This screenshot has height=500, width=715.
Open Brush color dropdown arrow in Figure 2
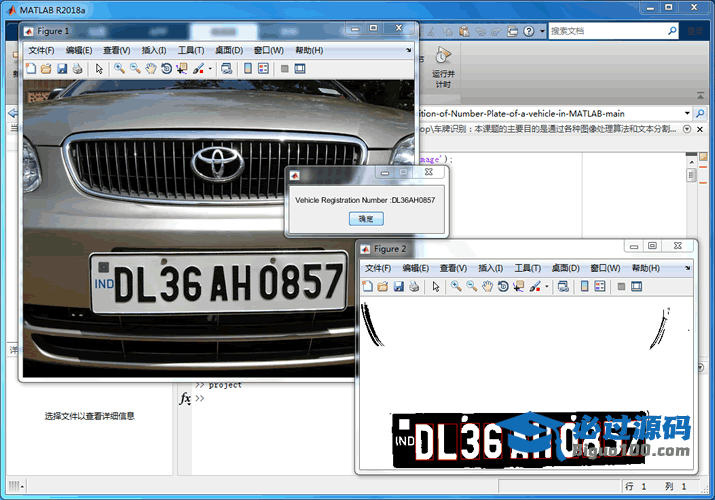click(546, 286)
